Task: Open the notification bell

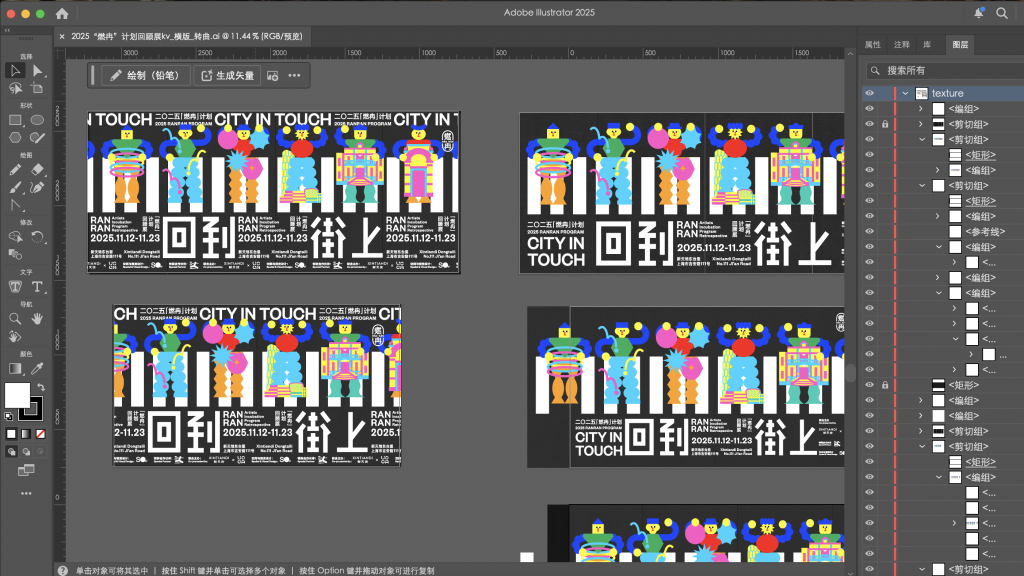Action: pyautogui.click(x=978, y=13)
